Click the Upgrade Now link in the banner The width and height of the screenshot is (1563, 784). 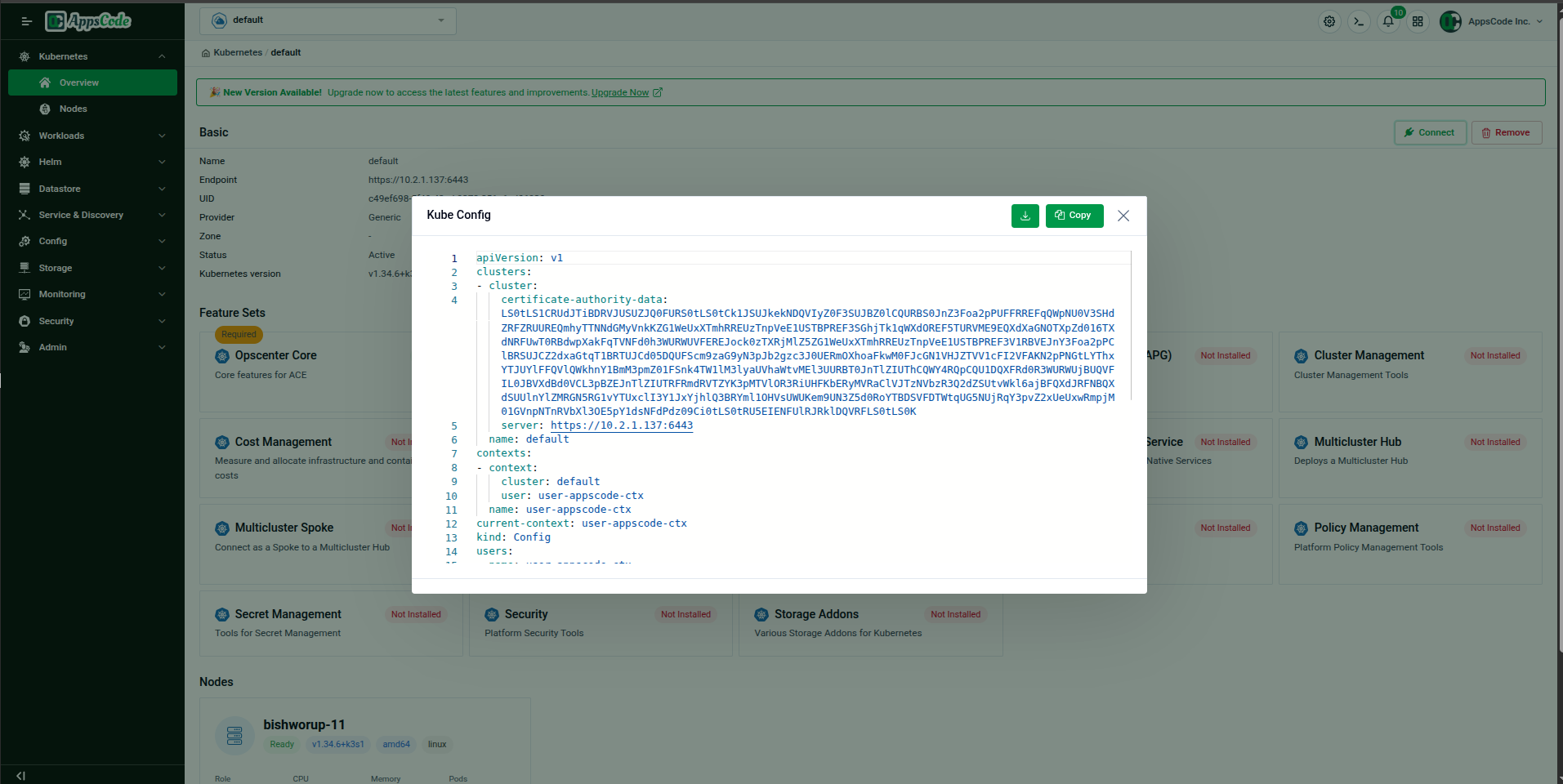point(620,92)
